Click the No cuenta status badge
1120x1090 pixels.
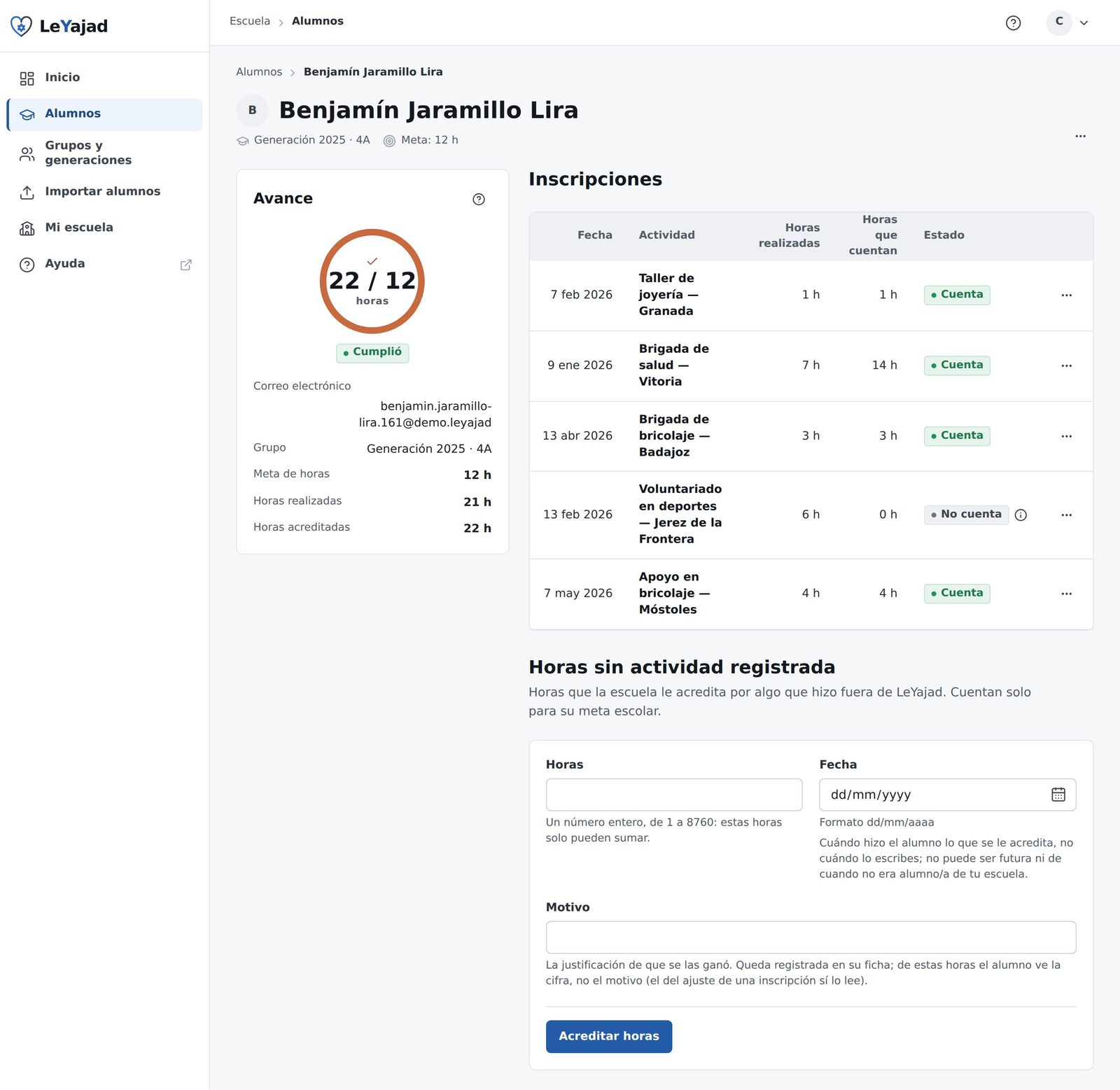tap(966, 515)
